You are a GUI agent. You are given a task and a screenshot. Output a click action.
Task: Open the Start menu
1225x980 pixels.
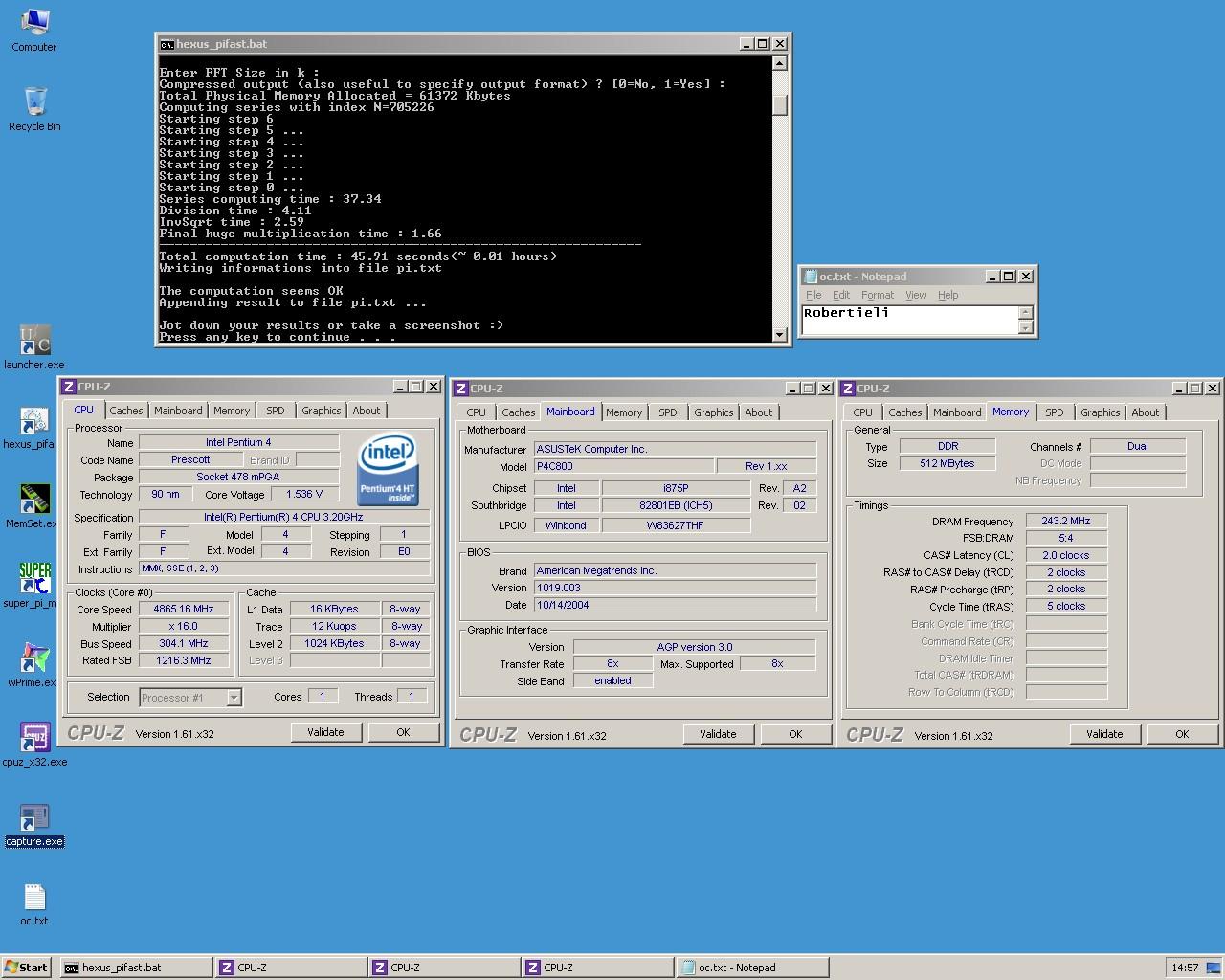[x=27, y=968]
